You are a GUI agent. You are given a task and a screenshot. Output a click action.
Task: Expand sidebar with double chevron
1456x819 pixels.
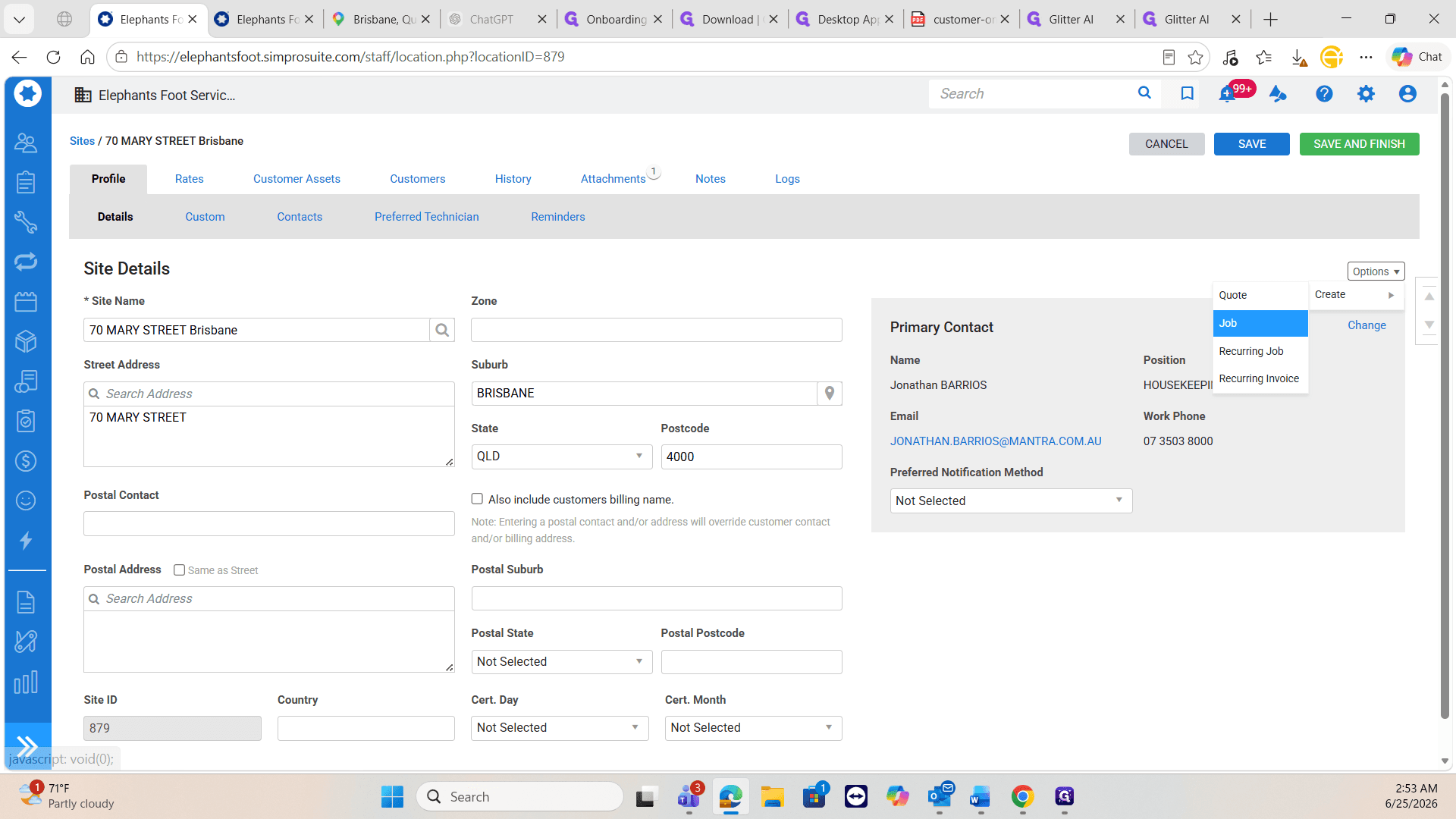tap(27, 745)
